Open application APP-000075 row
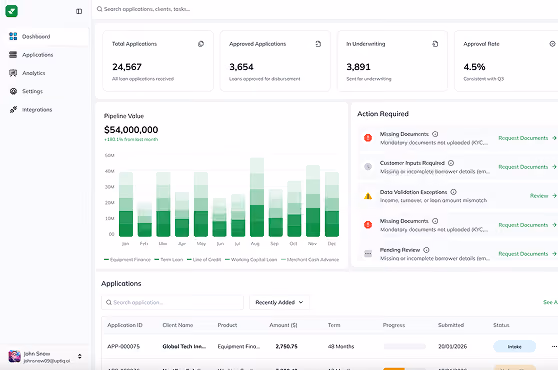The height and width of the screenshot is (370, 558). (330, 346)
